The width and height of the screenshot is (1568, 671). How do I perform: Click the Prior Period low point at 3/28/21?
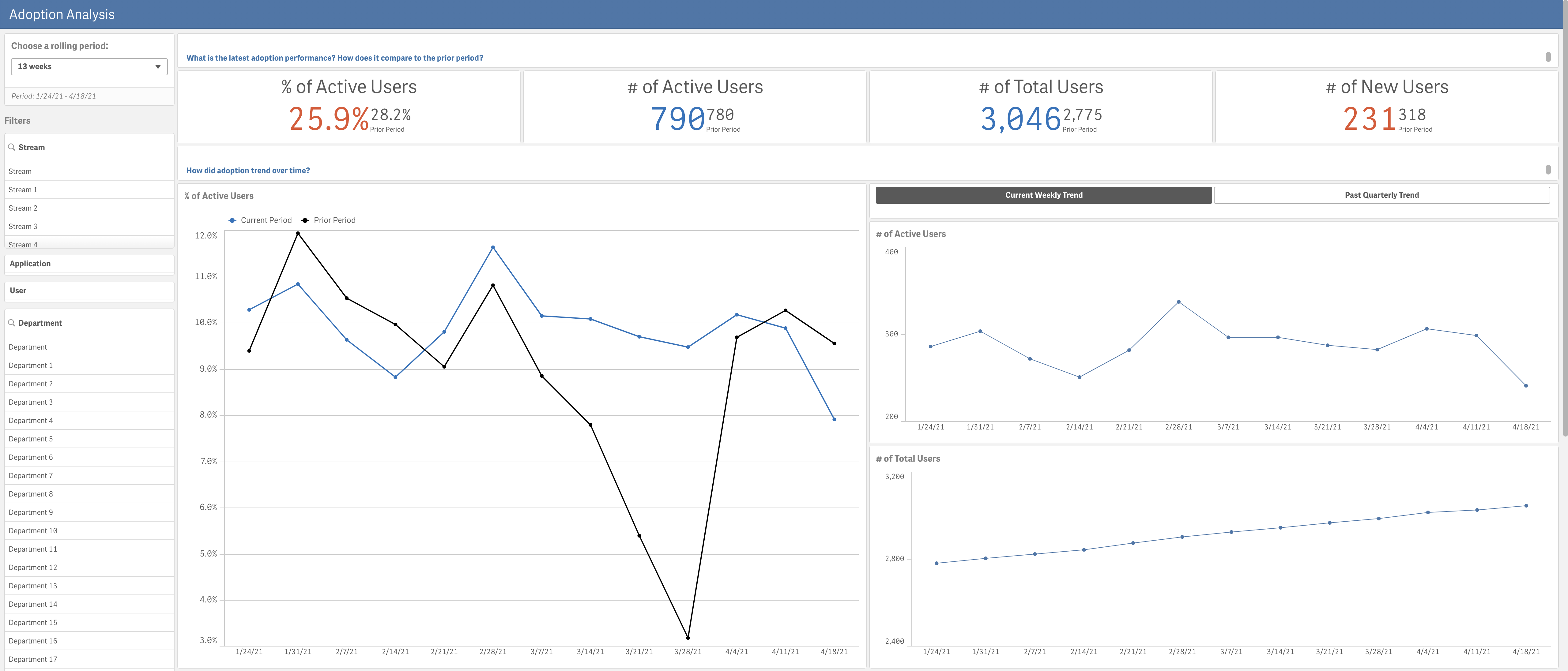point(688,638)
